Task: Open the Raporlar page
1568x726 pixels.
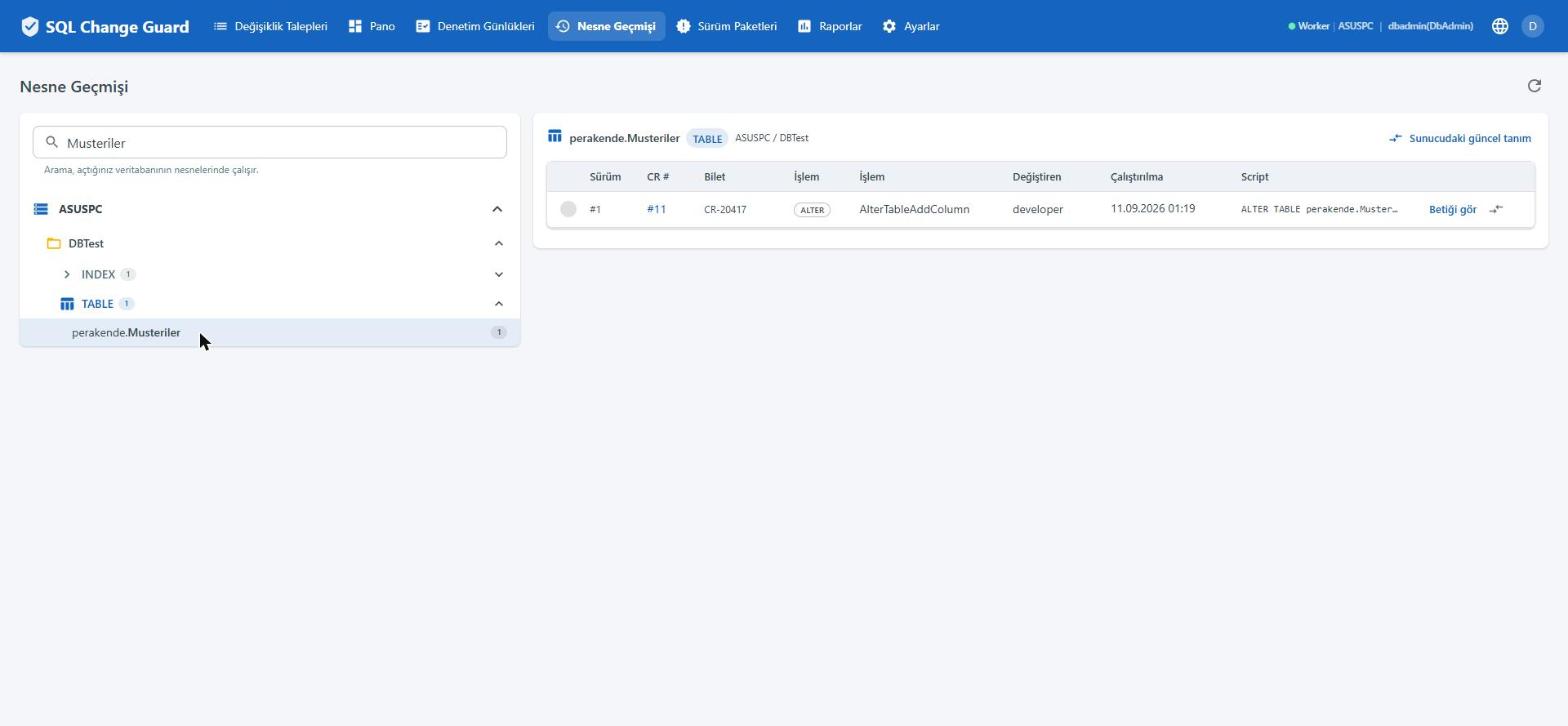Action: coord(830,26)
